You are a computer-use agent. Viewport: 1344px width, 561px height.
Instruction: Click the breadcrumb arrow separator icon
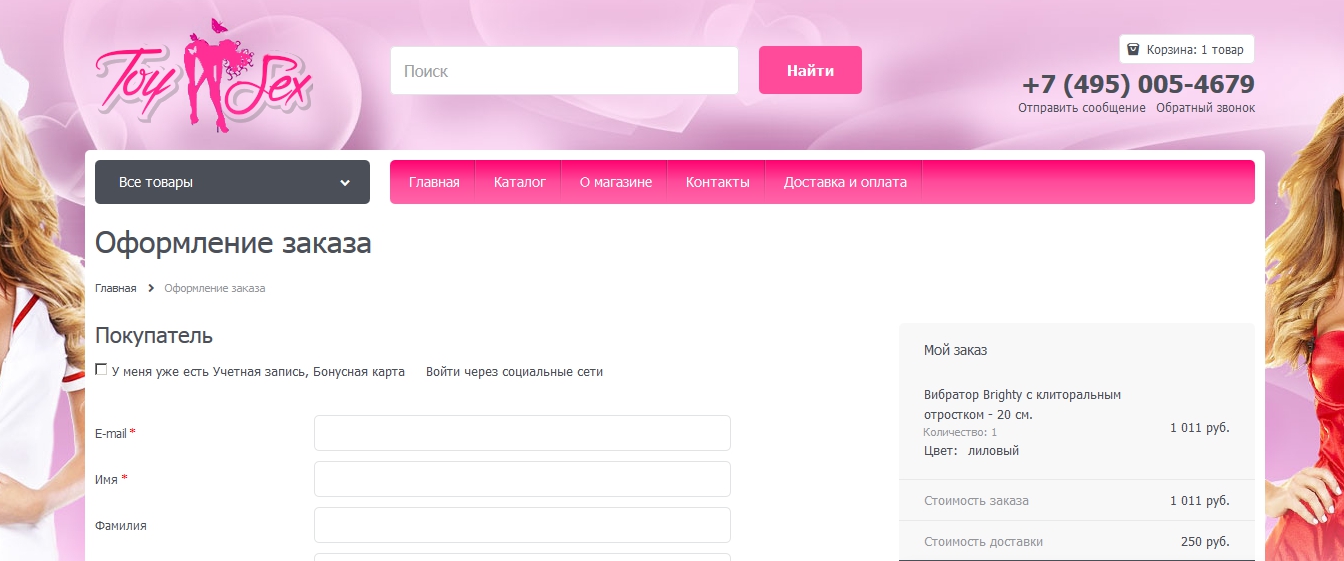pos(151,288)
